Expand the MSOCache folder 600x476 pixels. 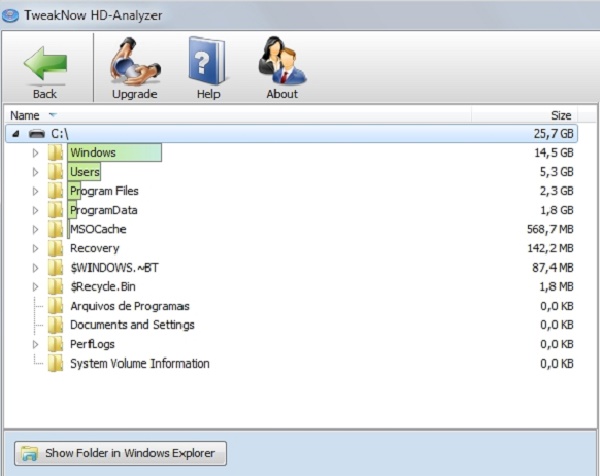coord(36,230)
